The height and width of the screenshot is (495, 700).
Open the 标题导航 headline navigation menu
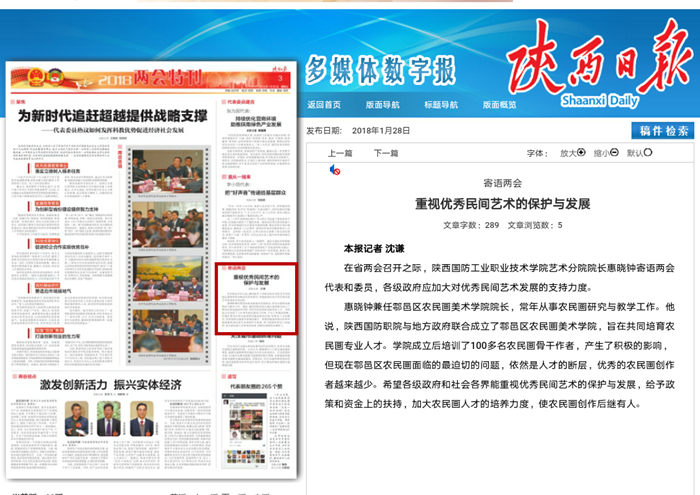point(440,105)
